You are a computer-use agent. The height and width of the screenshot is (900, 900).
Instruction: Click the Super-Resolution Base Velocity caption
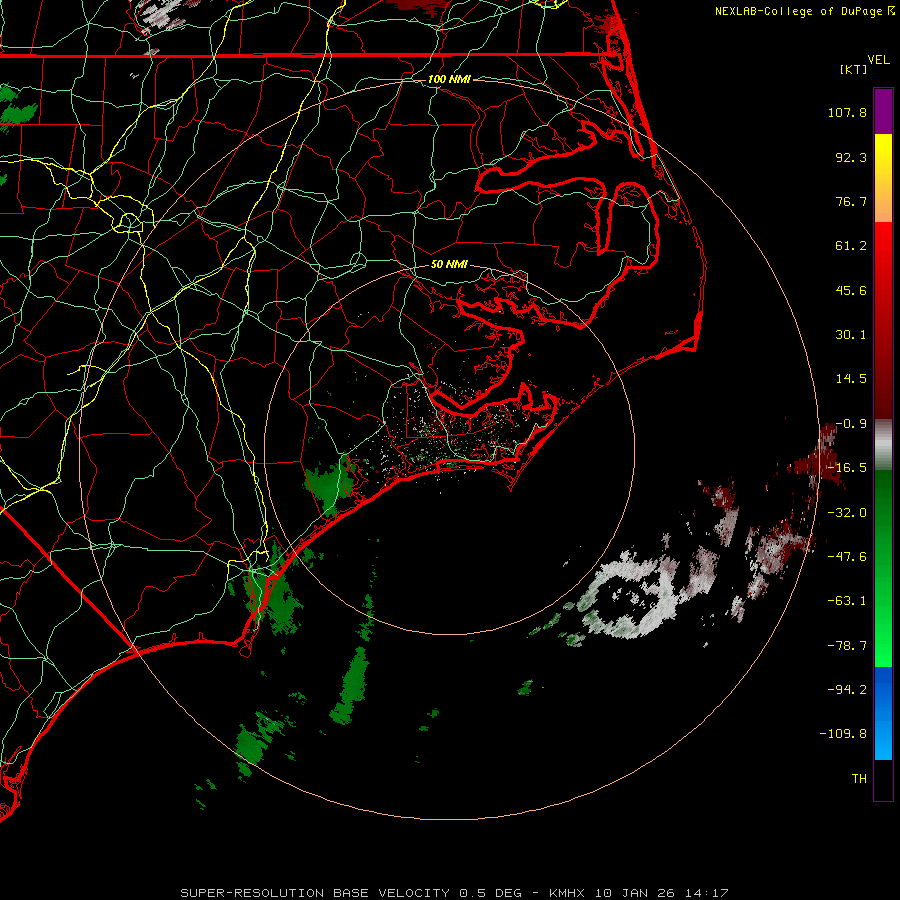454,893
